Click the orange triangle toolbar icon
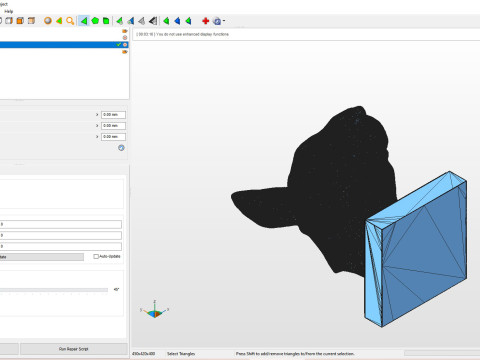Viewport: 480px width, 360px height. click(x=59, y=21)
